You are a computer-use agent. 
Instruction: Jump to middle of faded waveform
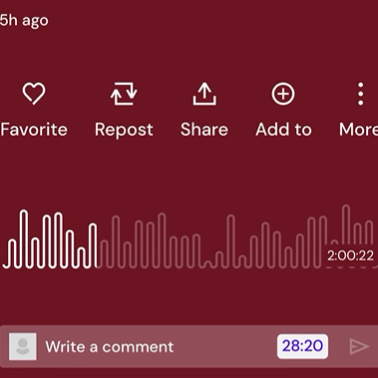[x=213, y=242]
